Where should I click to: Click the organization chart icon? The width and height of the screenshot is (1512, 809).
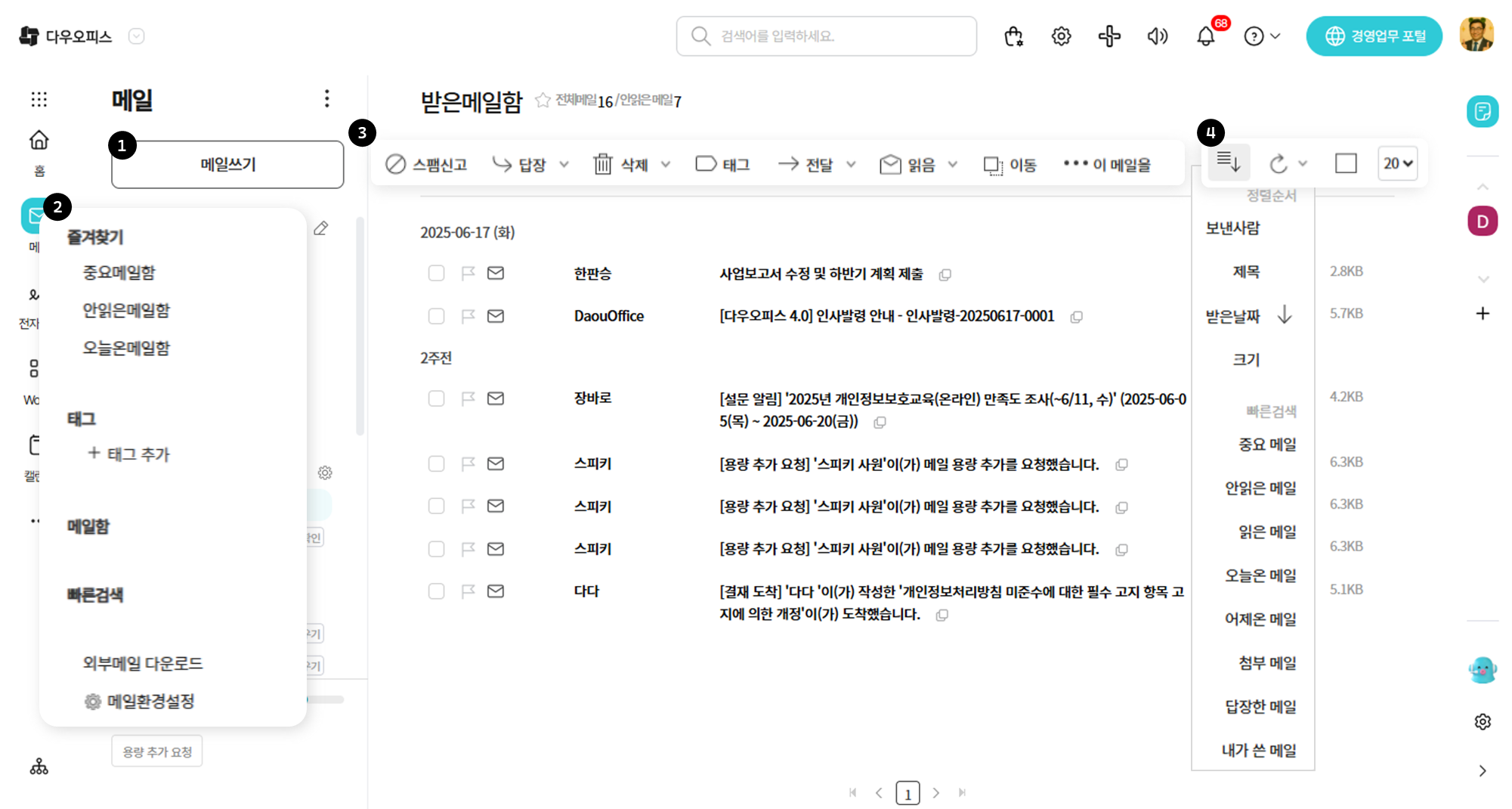(39, 767)
